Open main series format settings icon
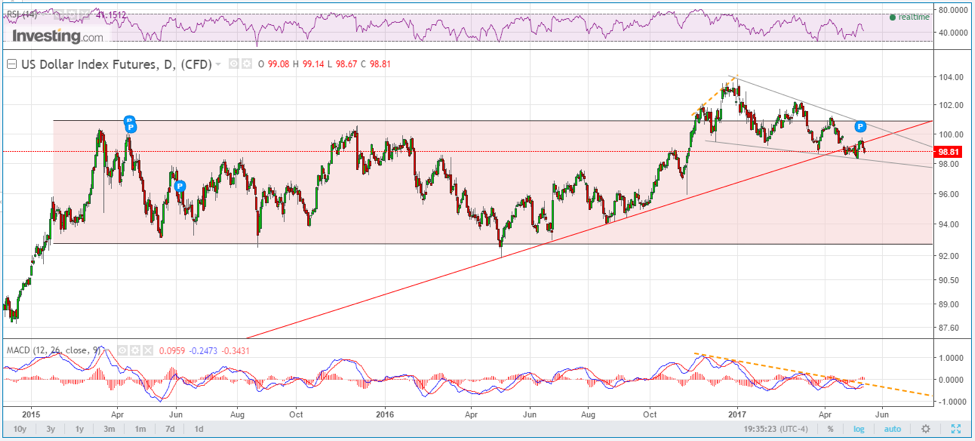This screenshot has height=441, width=975. [x=245, y=64]
